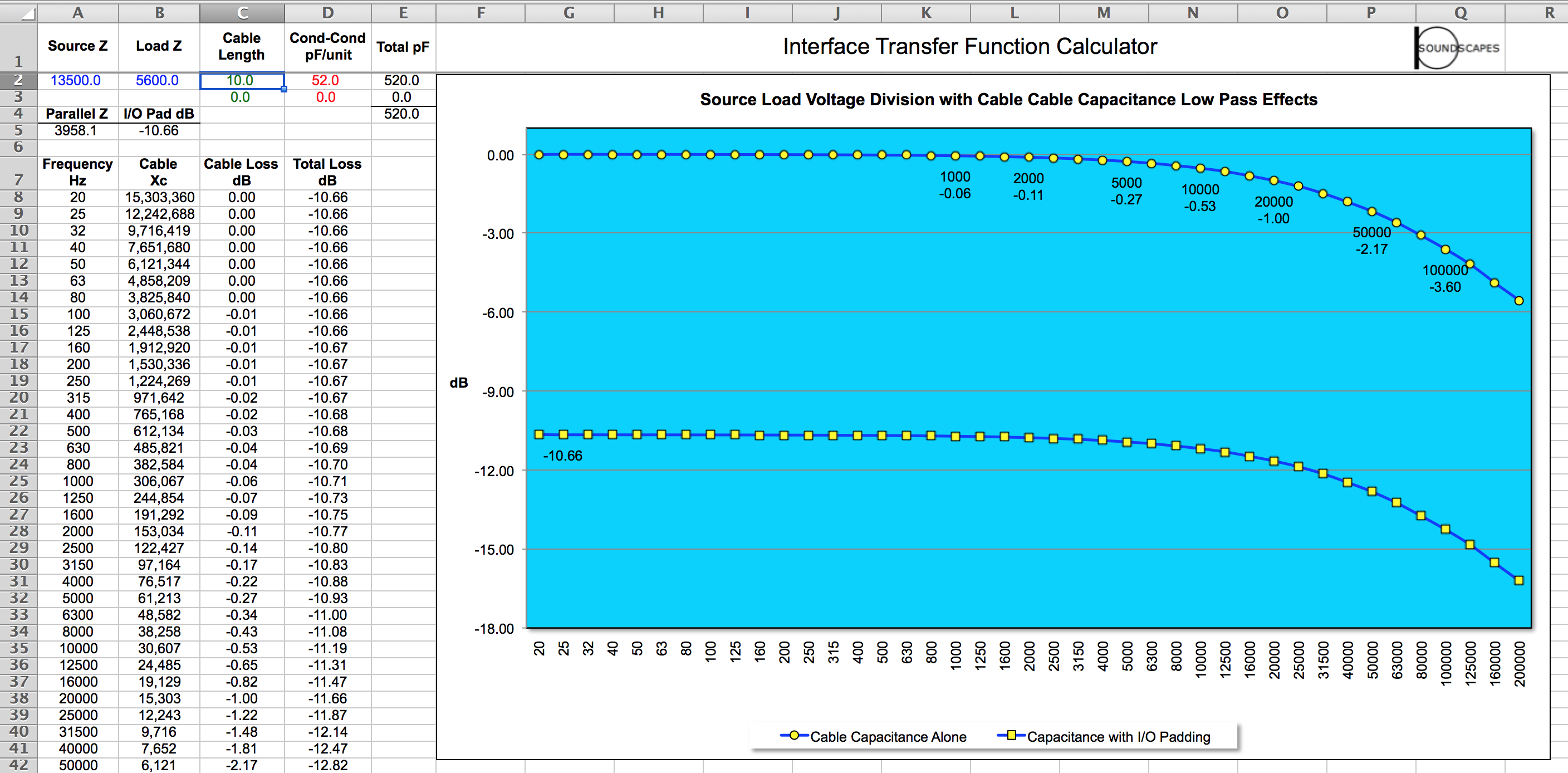Click the -10.66 data label on the lower curve
Screen dimensions: 1568x773
[562, 456]
